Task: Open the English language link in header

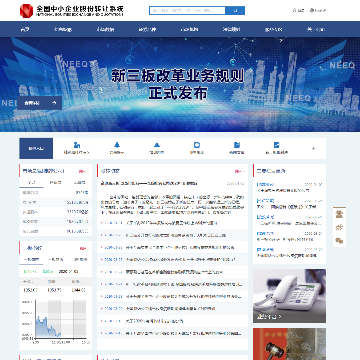Action: click(318, 10)
